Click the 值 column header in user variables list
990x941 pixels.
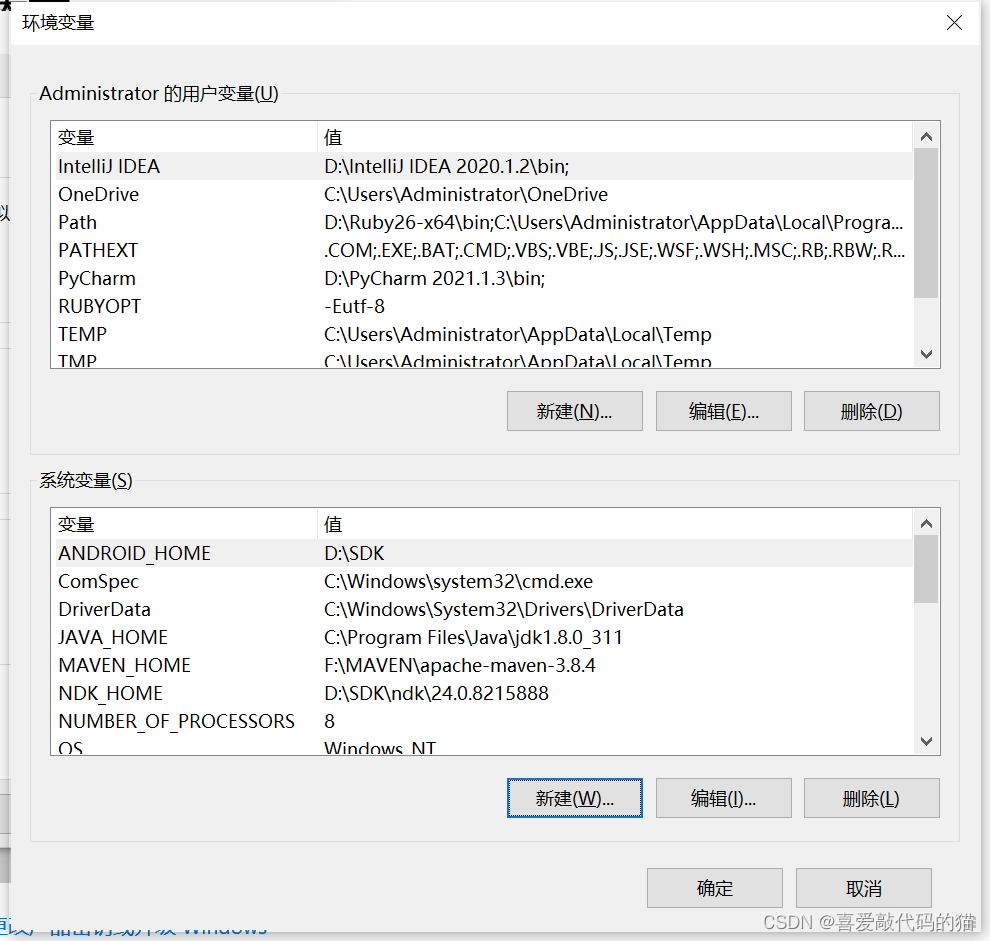point(614,137)
